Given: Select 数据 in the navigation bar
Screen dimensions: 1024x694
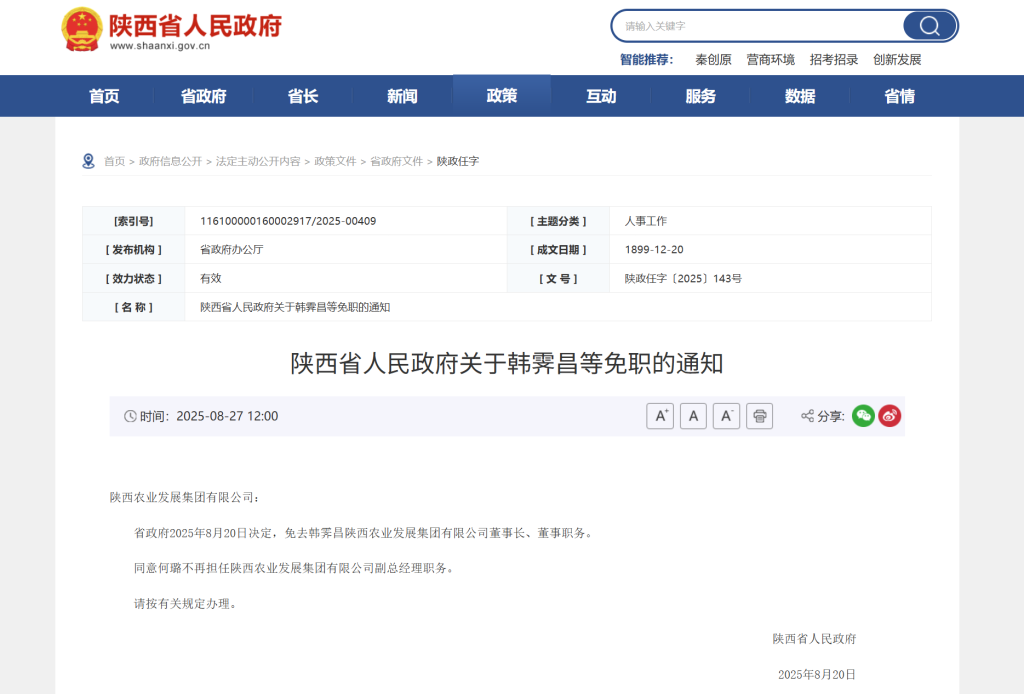Looking at the screenshot, I should point(800,96).
